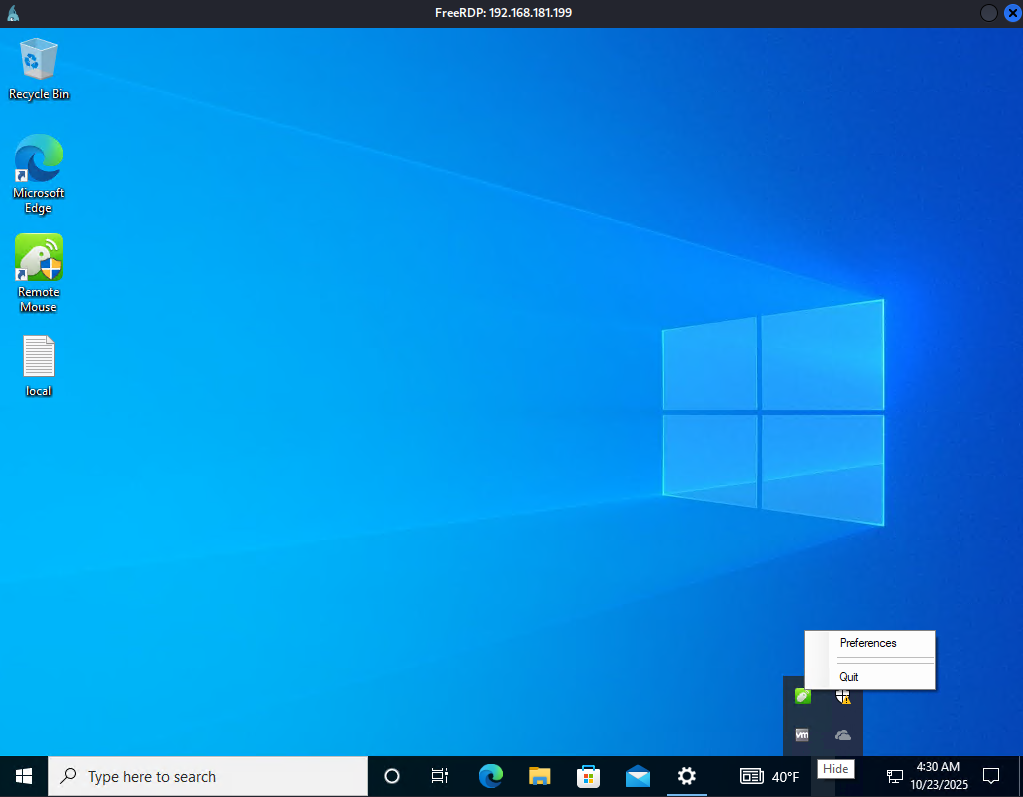Click the VMware Tools tray icon

802,735
